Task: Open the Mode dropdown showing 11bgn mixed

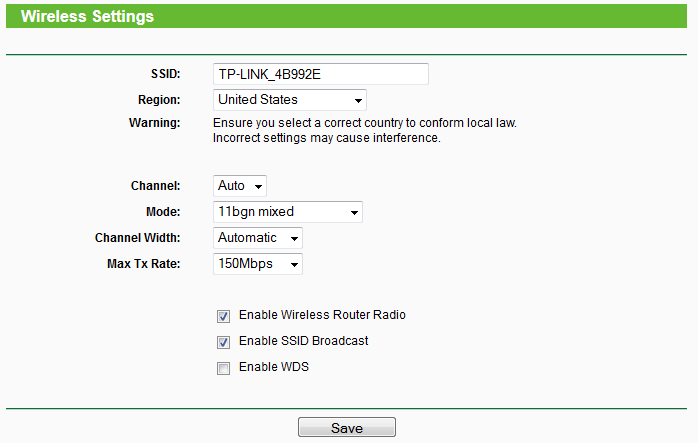Action: click(288, 212)
